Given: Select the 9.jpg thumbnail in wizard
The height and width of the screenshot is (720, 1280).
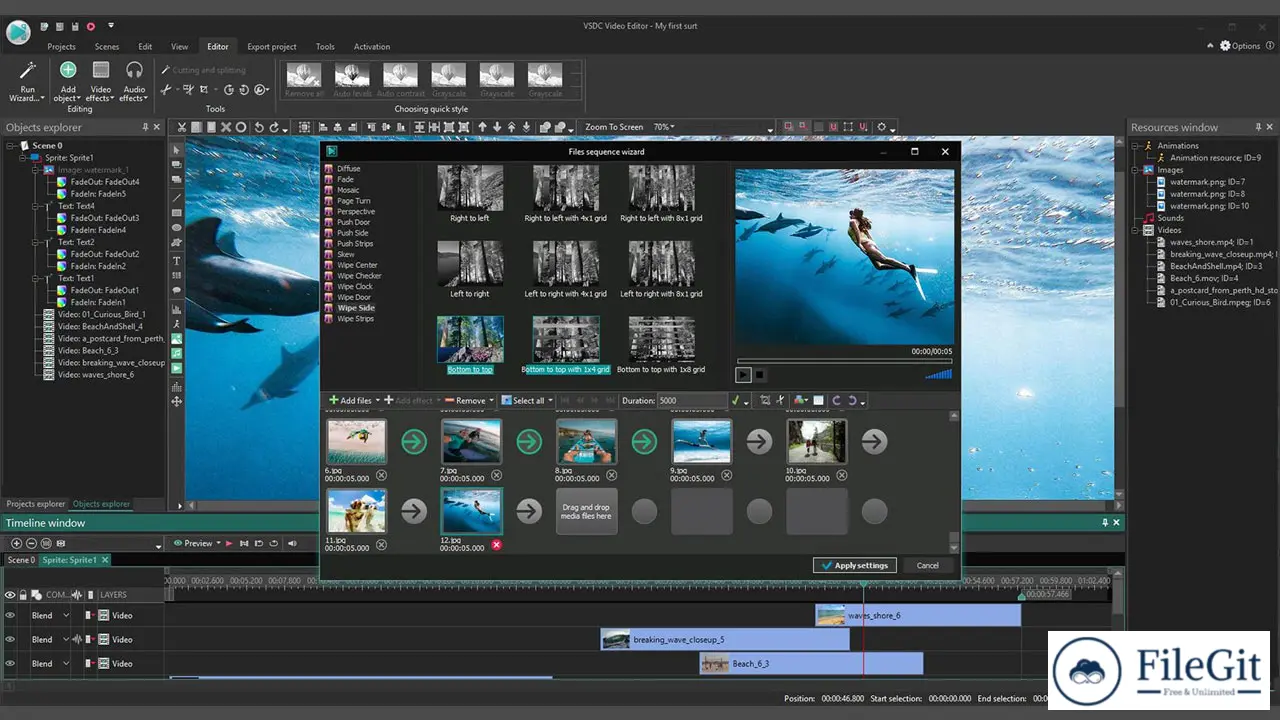Looking at the screenshot, I should [x=701, y=441].
